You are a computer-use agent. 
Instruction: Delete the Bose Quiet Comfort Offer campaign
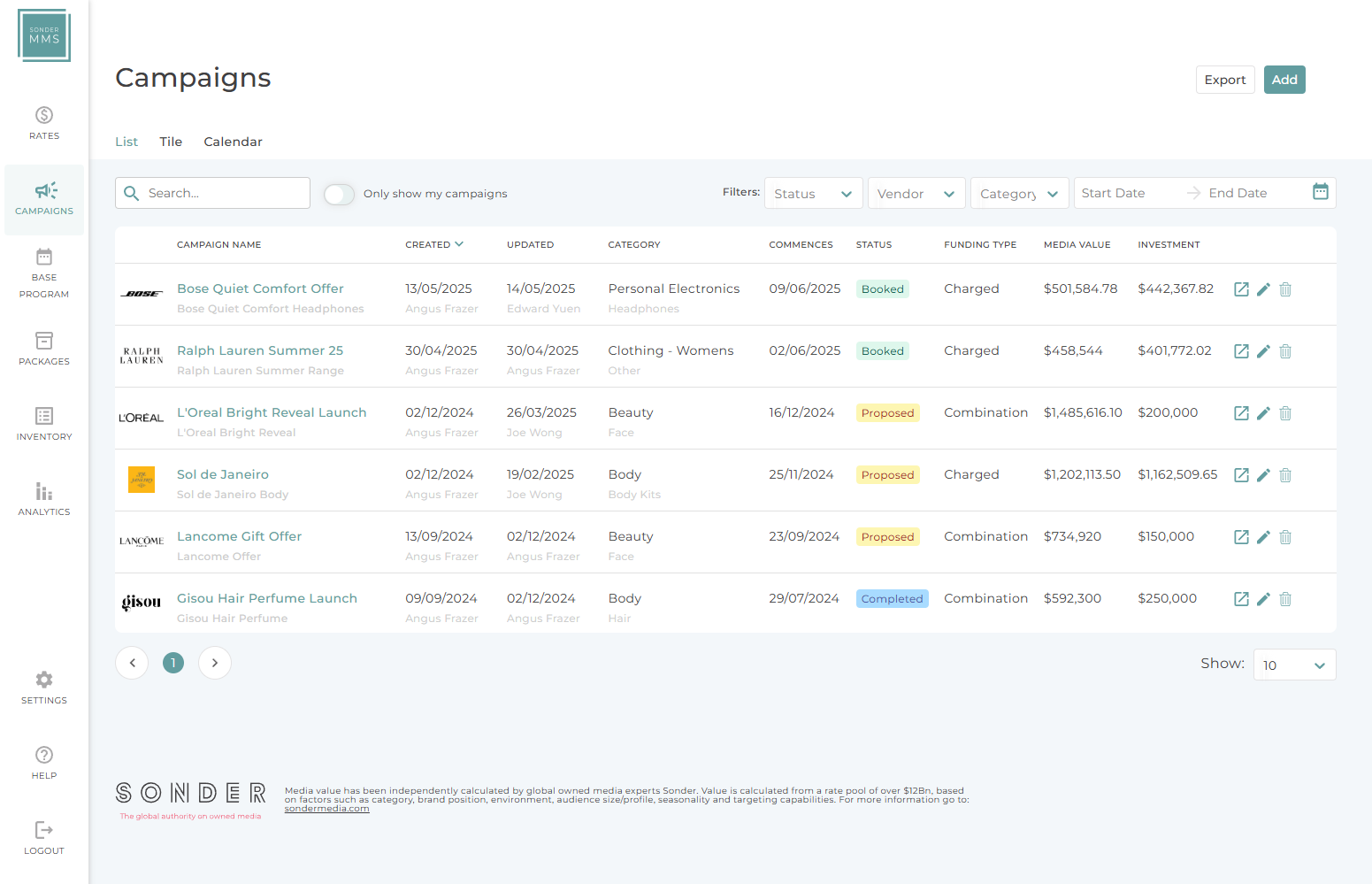[x=1285, y=289]
